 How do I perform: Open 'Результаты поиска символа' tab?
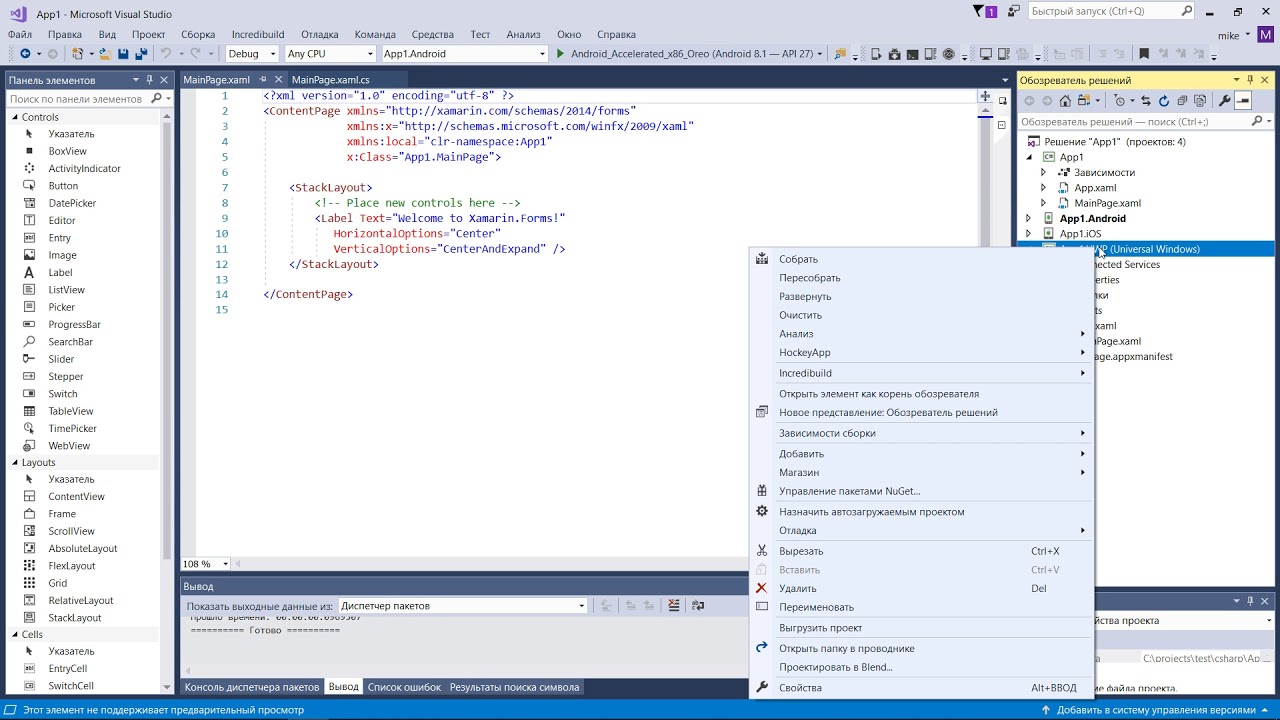click(514, 687)
